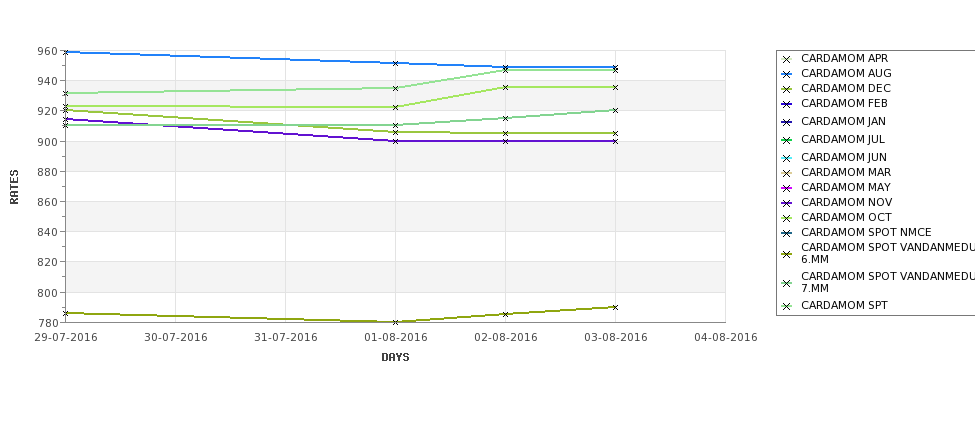Click the CARDAMOM NOV legend marker icon
Screen dimensions: 975x429
coord(787,203)
